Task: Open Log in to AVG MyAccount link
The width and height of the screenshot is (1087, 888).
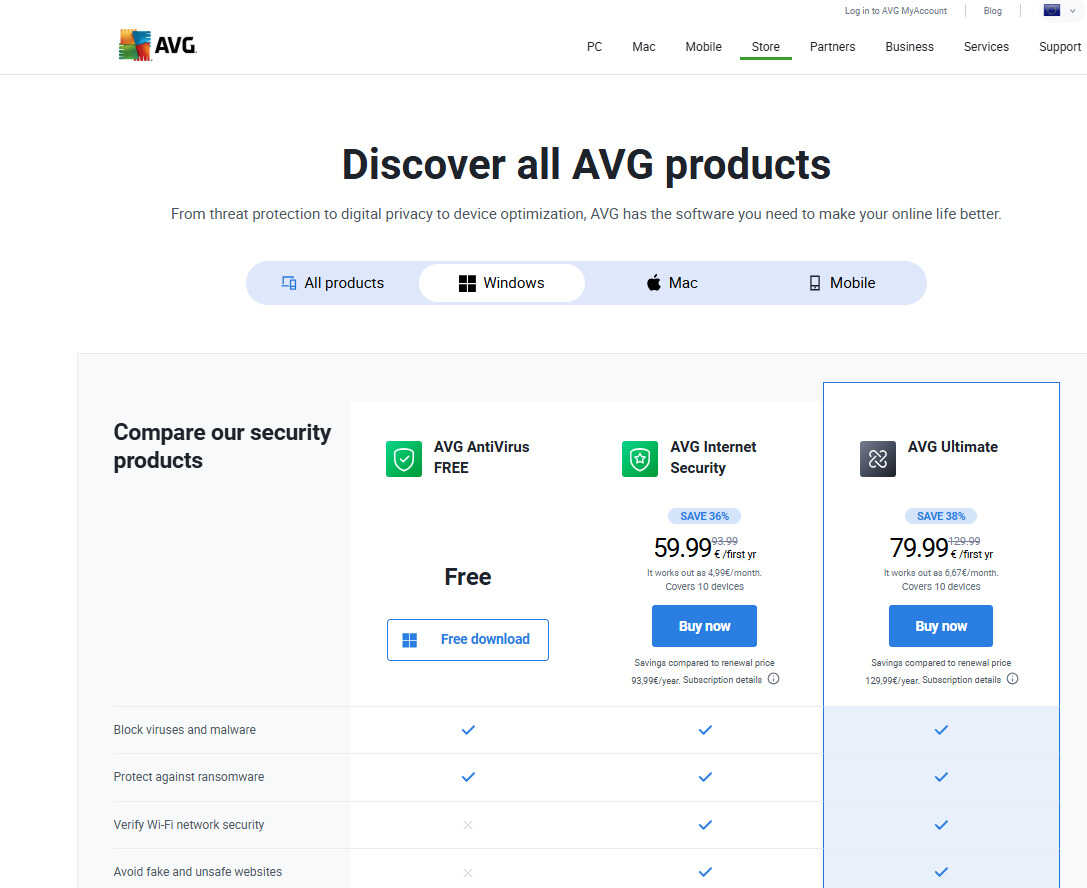Action: pos(895,11)
